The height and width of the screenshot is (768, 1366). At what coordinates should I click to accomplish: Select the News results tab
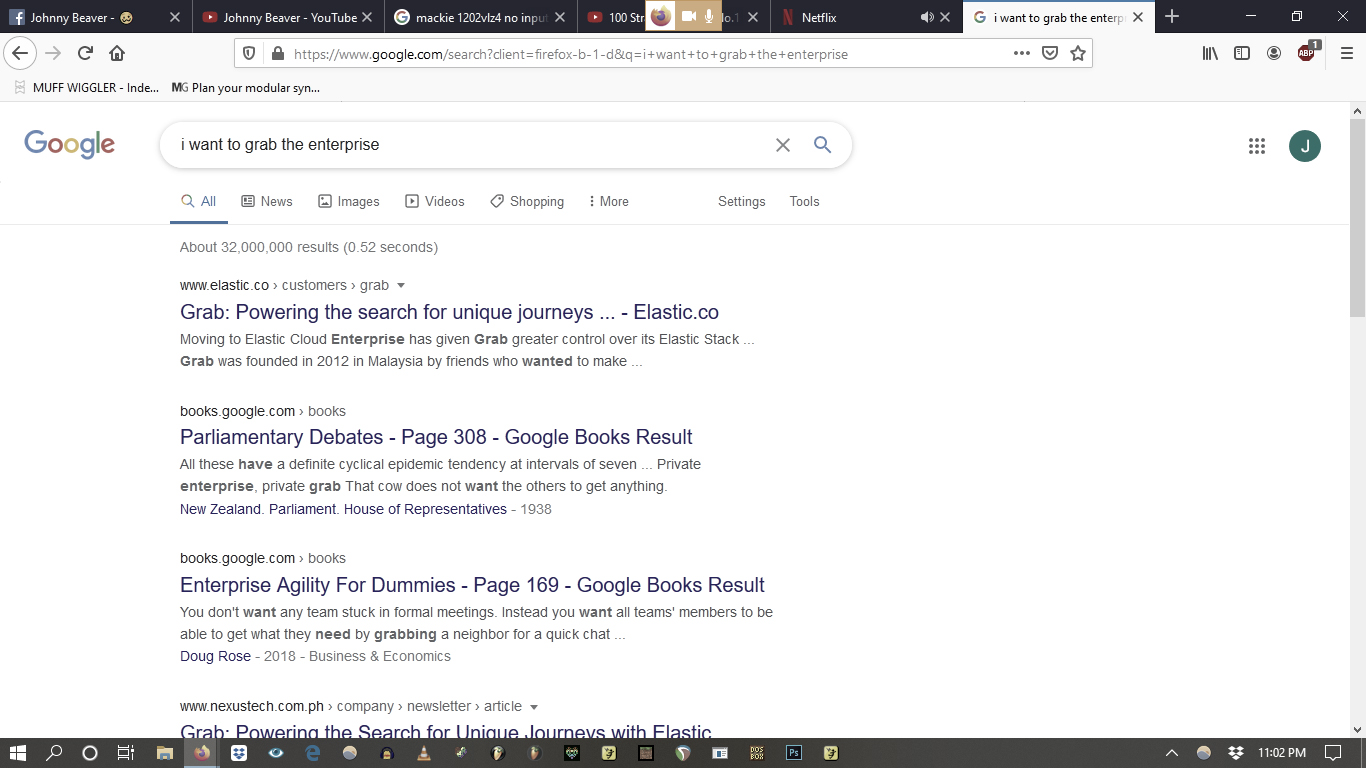coord(267,201)
